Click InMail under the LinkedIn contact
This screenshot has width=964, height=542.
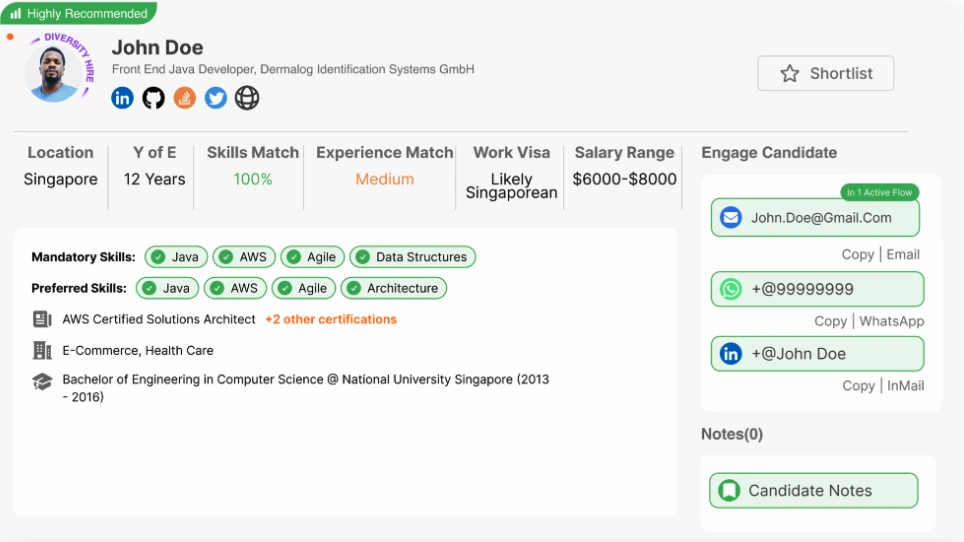coord(905,386)
